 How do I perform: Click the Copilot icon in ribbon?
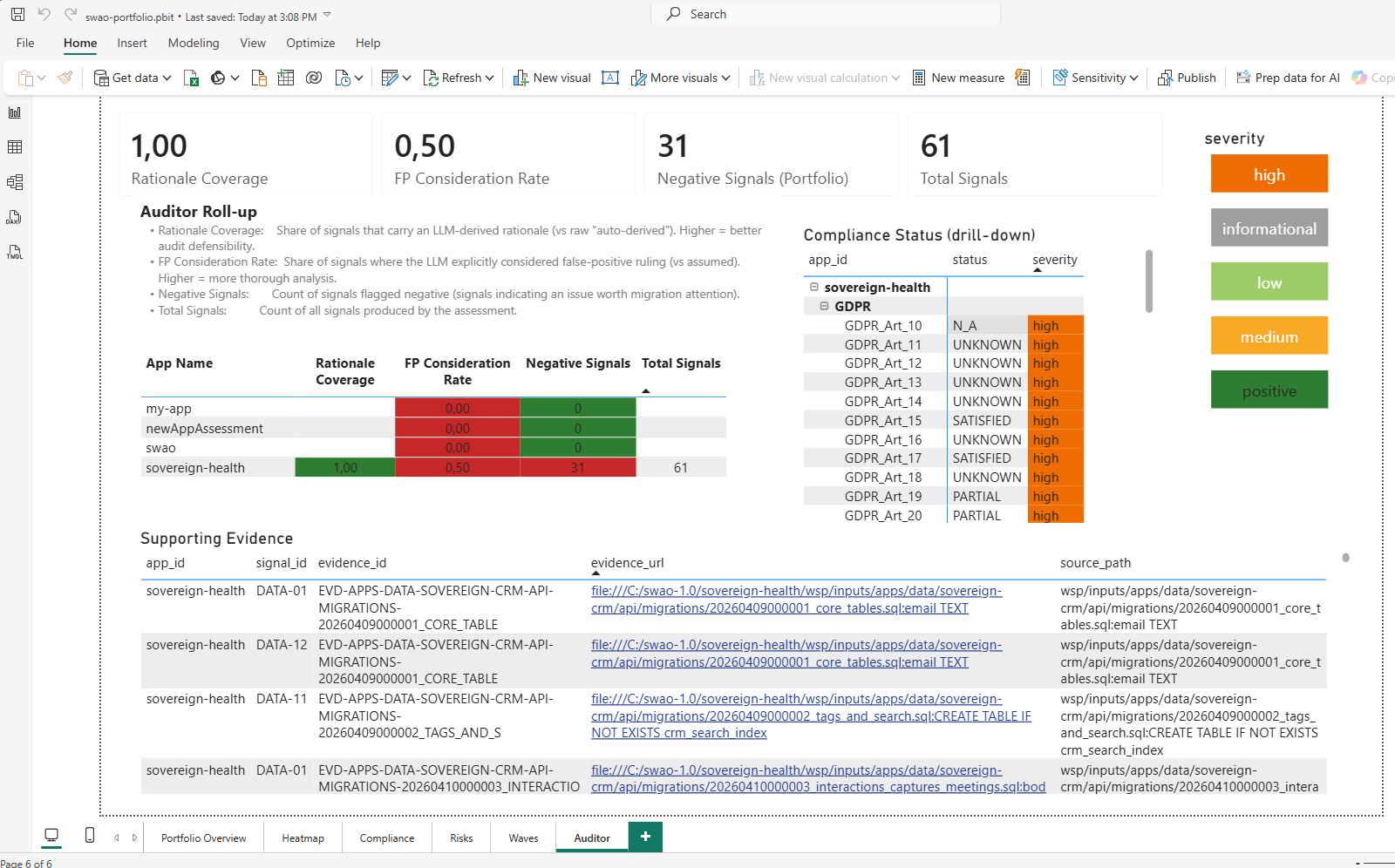click(1359, 78)
